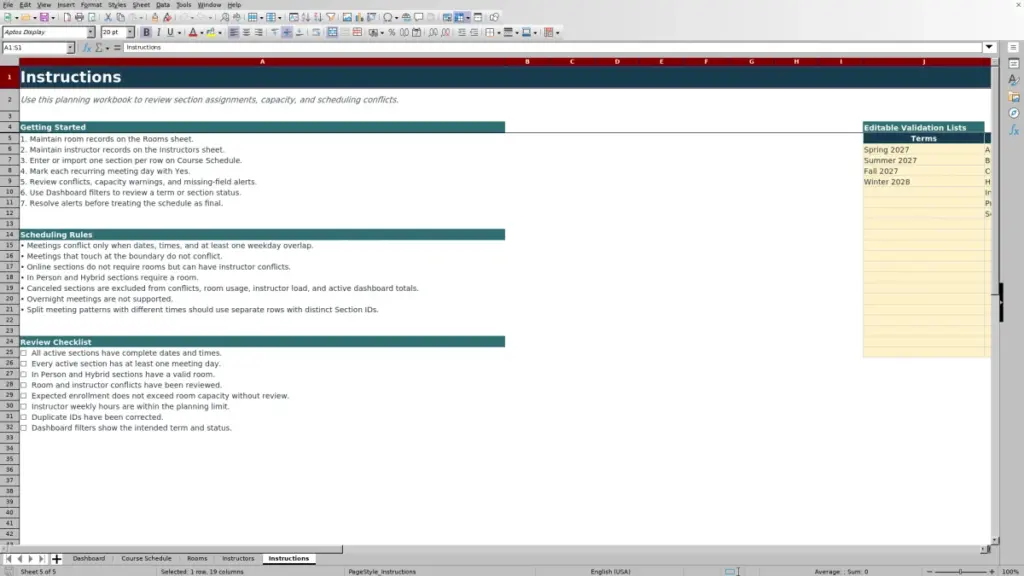Viewport: 1024px width, 576px height.
Task: Open the Sheet menu
Action: [x=141, y=5]
